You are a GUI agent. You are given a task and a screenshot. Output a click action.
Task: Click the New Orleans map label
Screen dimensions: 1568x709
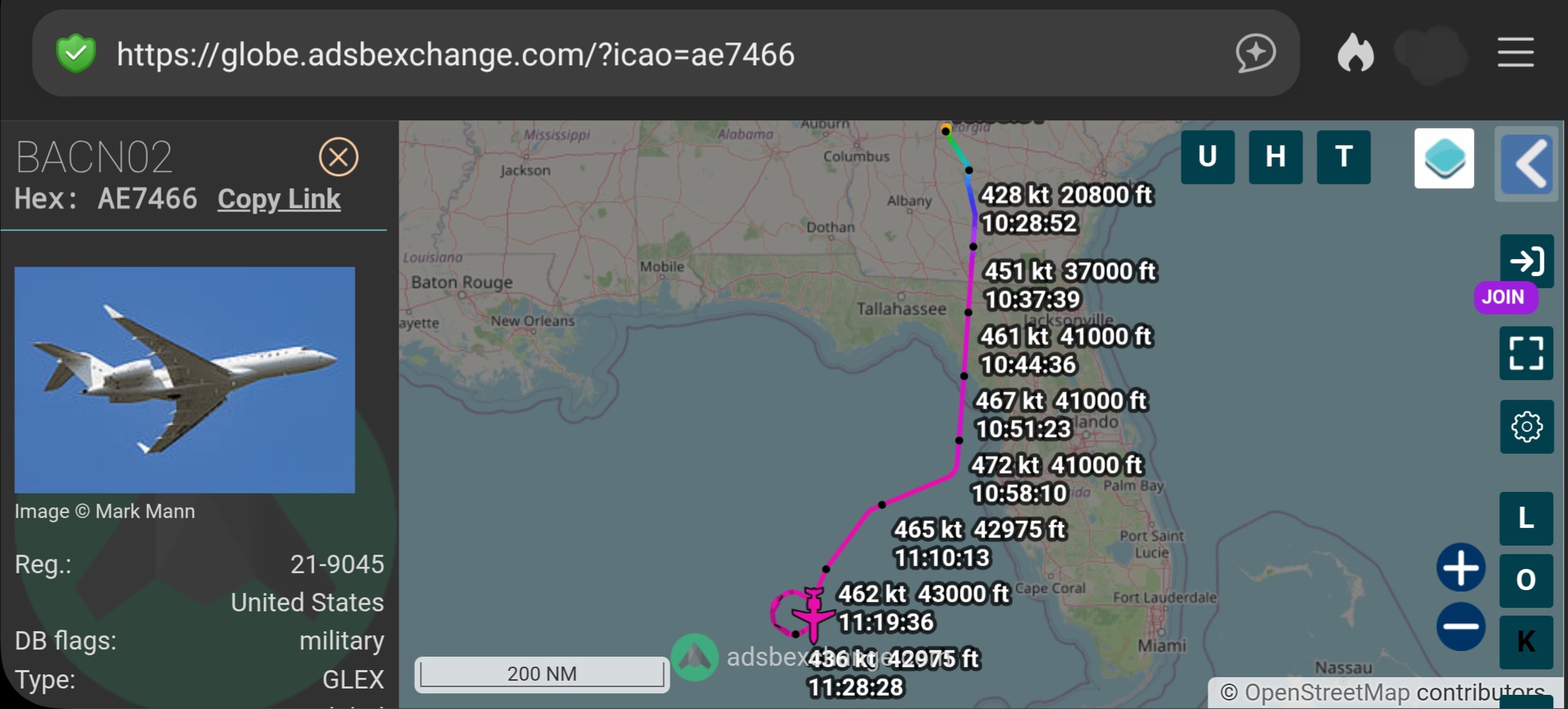[x=533, y=321]
